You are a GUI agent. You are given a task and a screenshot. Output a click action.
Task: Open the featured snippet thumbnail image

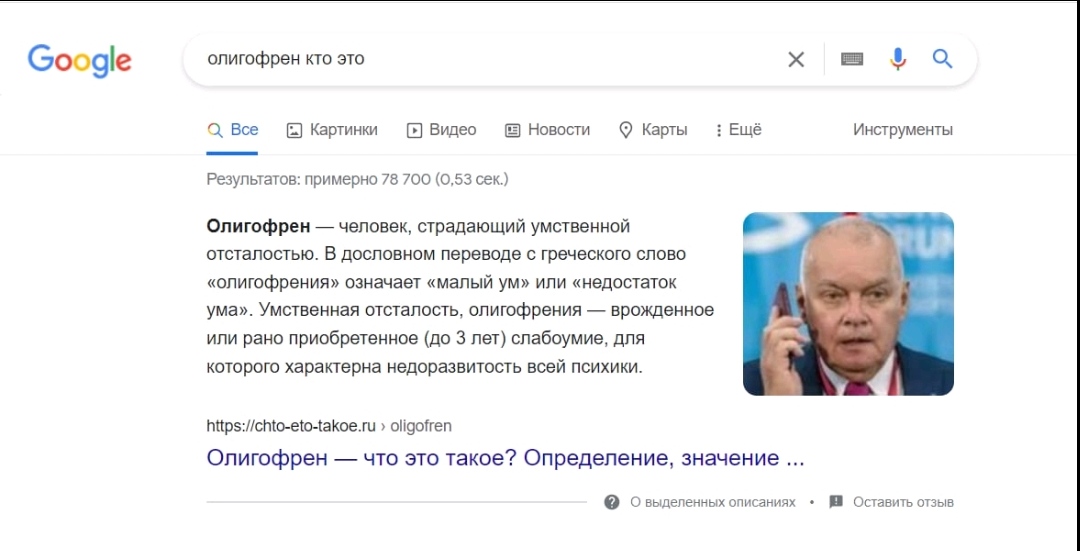[848, 304]
